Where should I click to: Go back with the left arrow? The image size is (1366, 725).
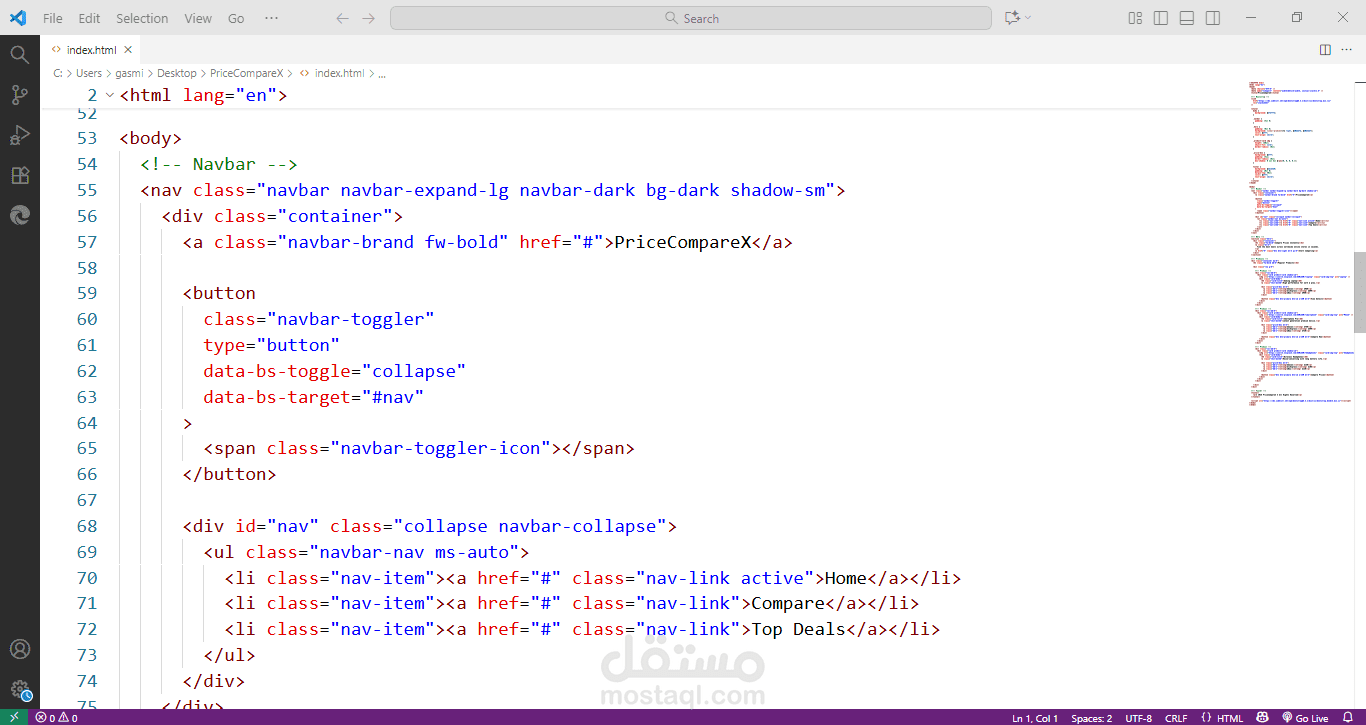(x=343, y=18)
